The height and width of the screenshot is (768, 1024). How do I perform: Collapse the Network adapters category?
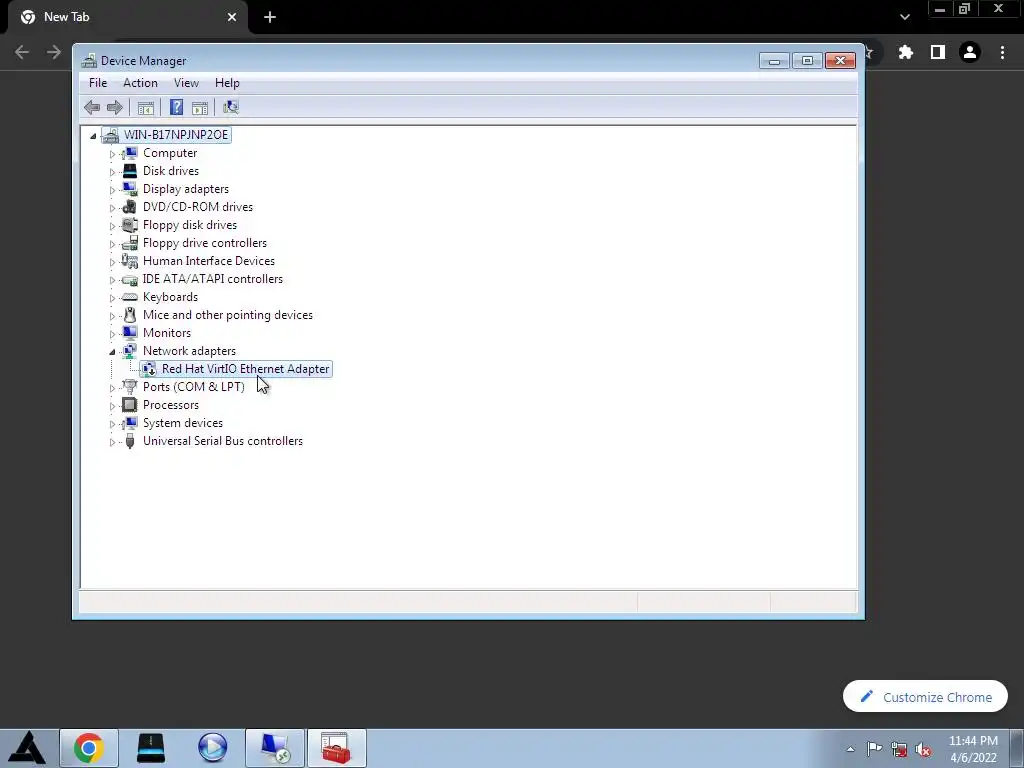coord(112,352)
